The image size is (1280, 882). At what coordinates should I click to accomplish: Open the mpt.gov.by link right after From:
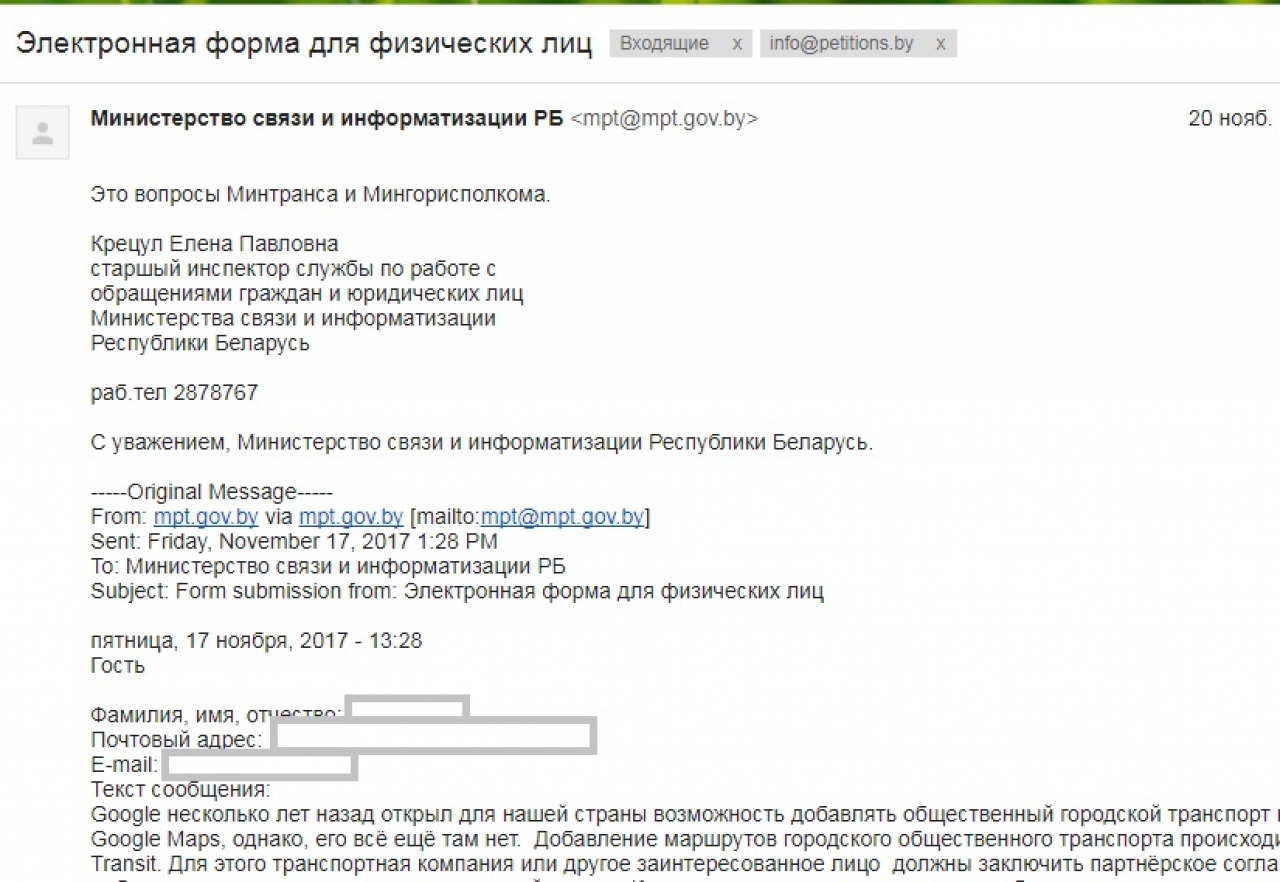coord(206,517)
